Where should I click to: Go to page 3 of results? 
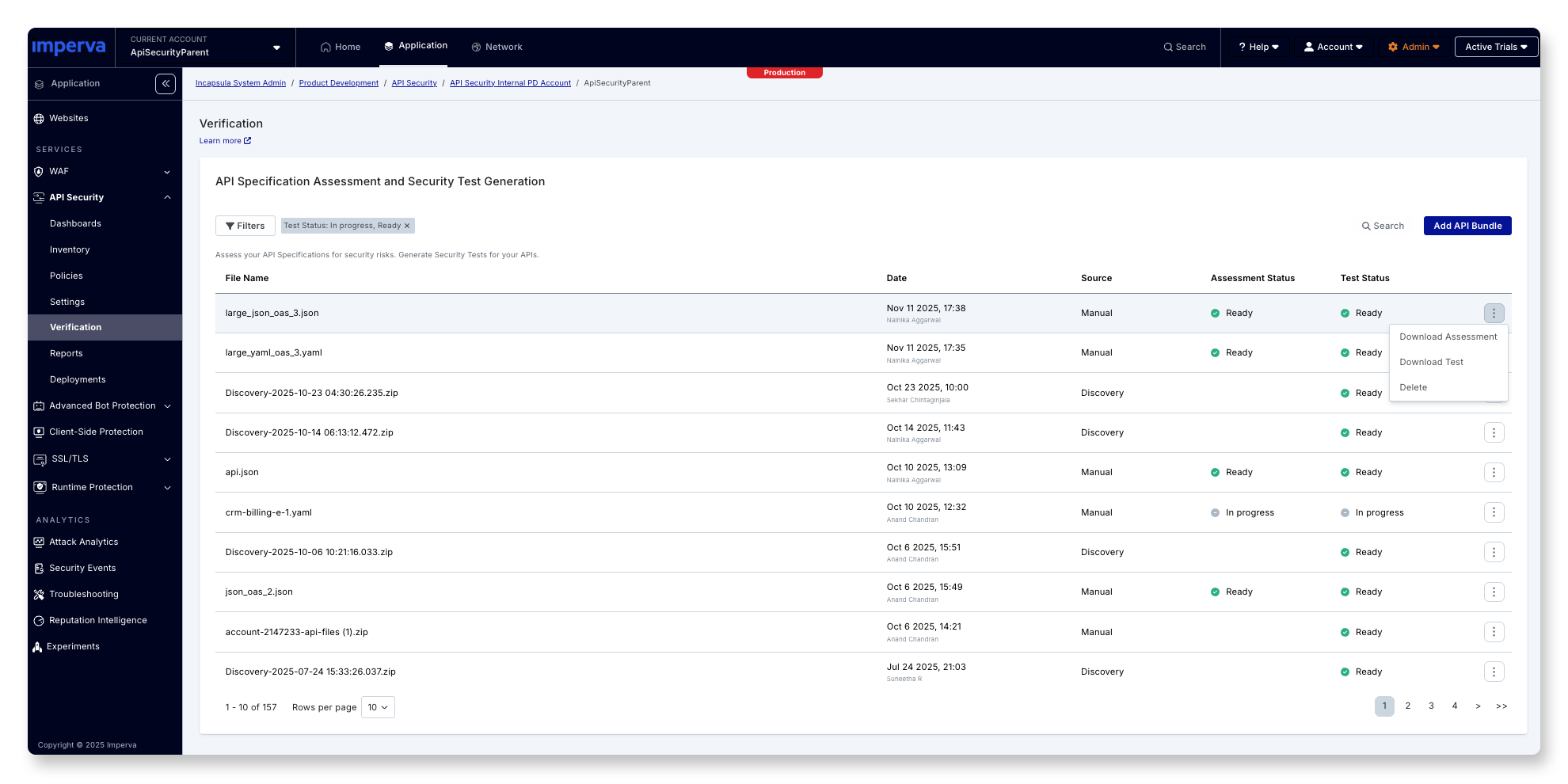(x=1431, y=706)
